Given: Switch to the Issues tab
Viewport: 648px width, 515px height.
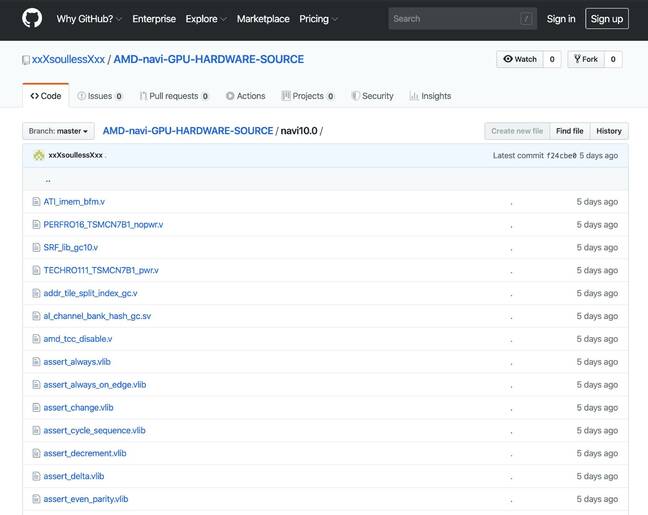Looking at the screenshot, I should (100, 96).
